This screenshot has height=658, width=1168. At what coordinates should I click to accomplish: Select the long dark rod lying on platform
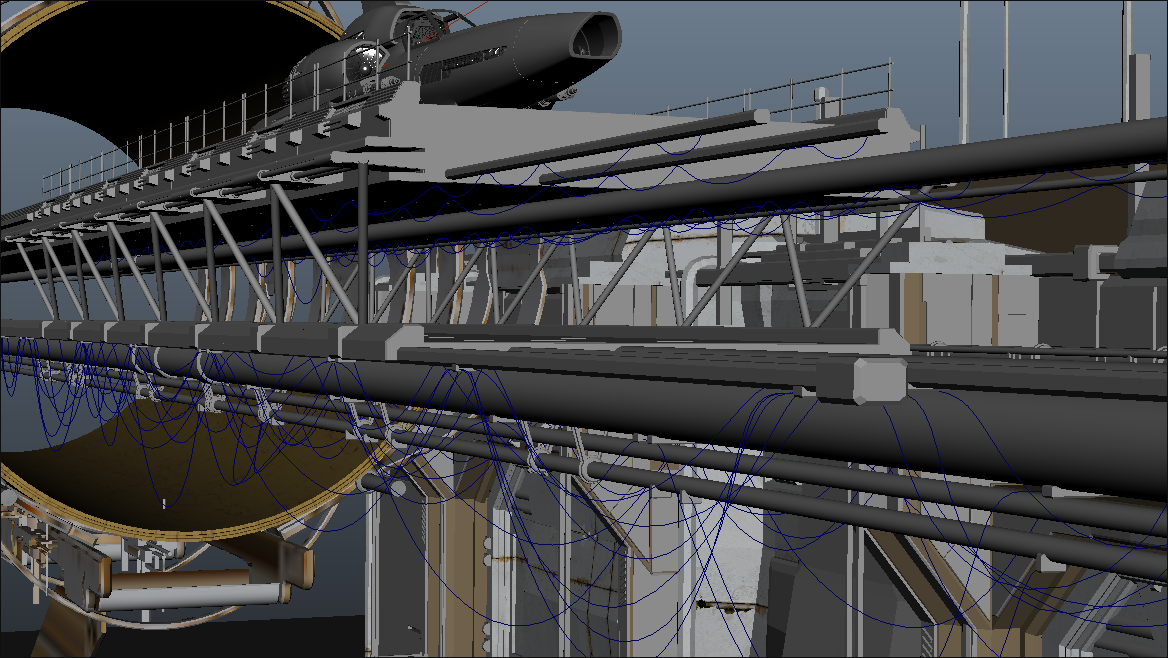click(x=607, y=144)
